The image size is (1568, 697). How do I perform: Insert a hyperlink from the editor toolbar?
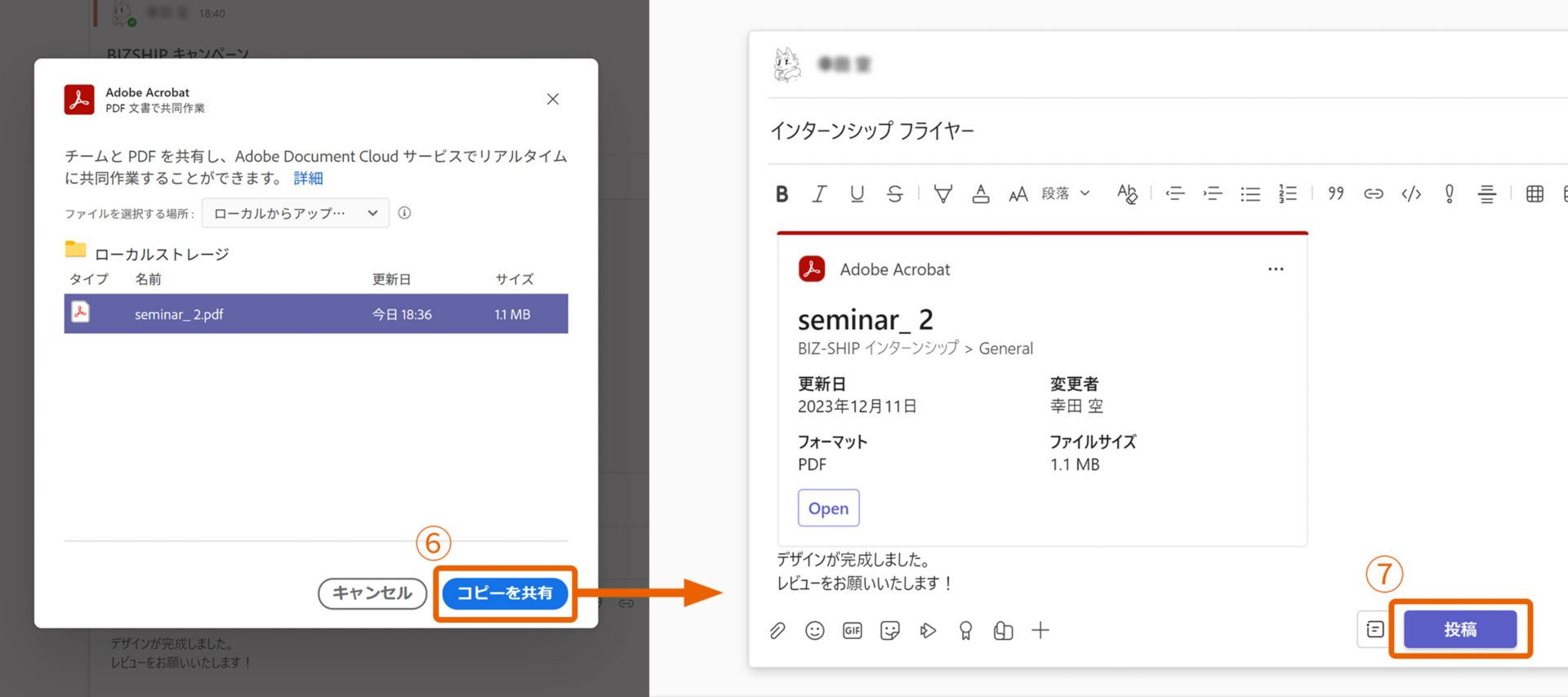[x=1374, y=193]
